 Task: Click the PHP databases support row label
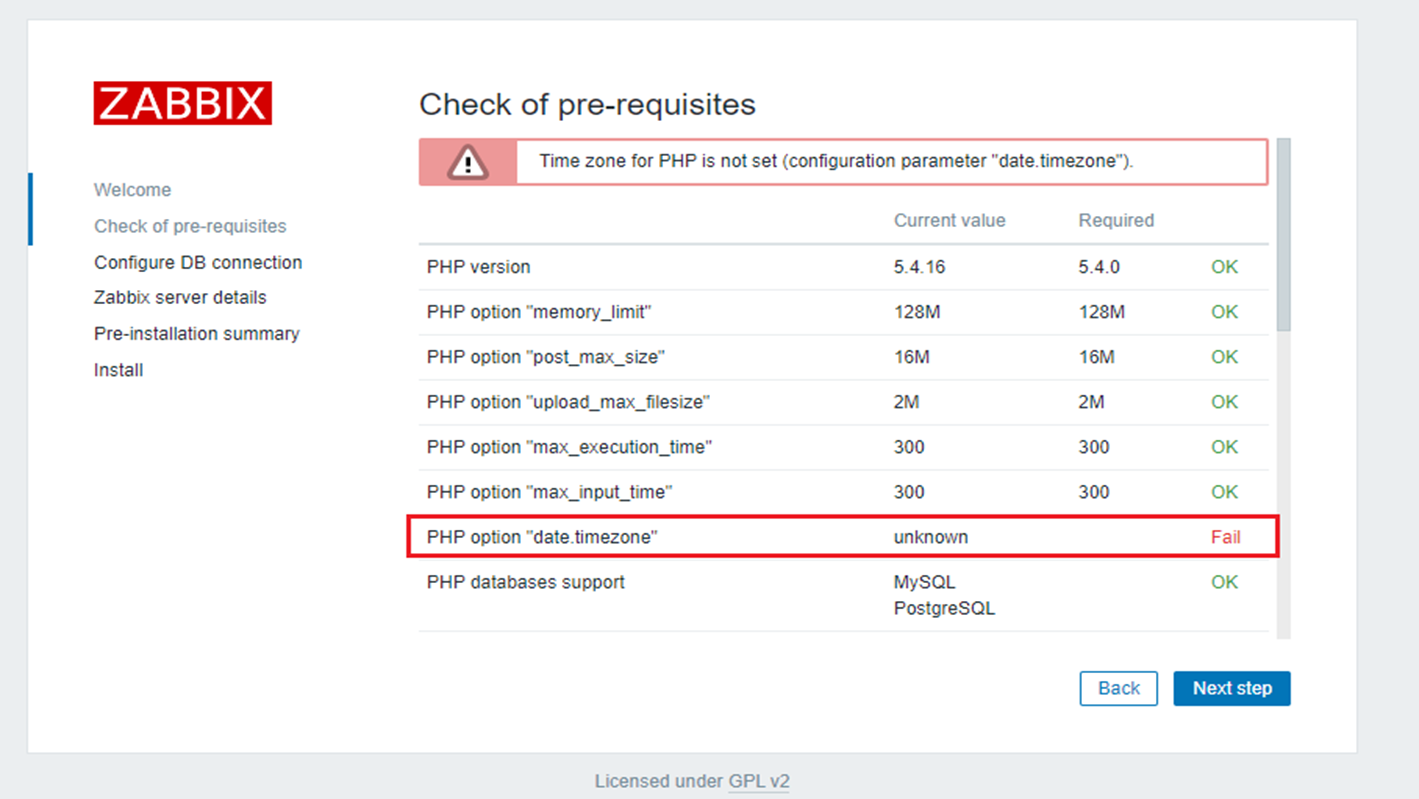525,582
